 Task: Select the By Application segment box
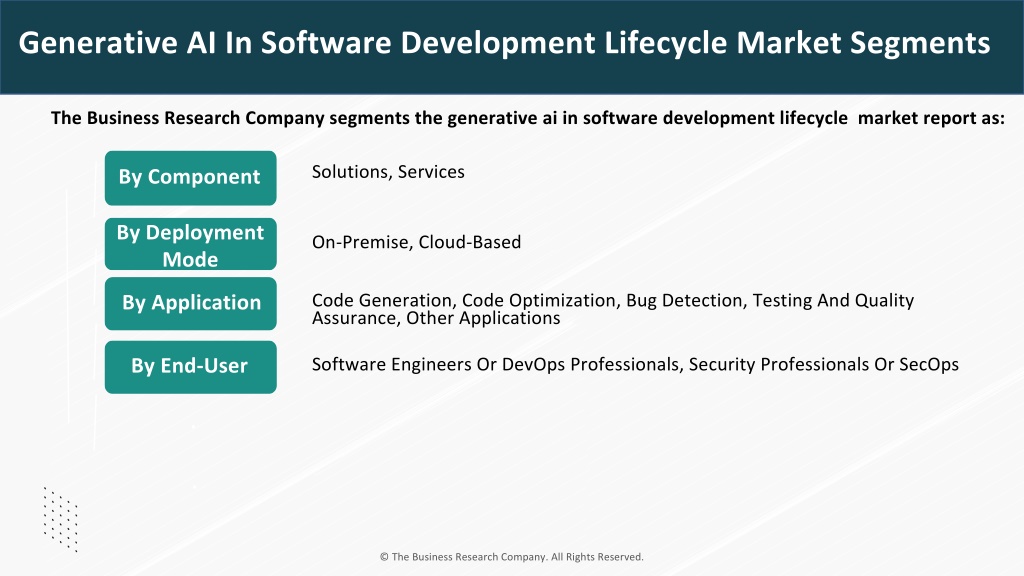pos(191,303)
